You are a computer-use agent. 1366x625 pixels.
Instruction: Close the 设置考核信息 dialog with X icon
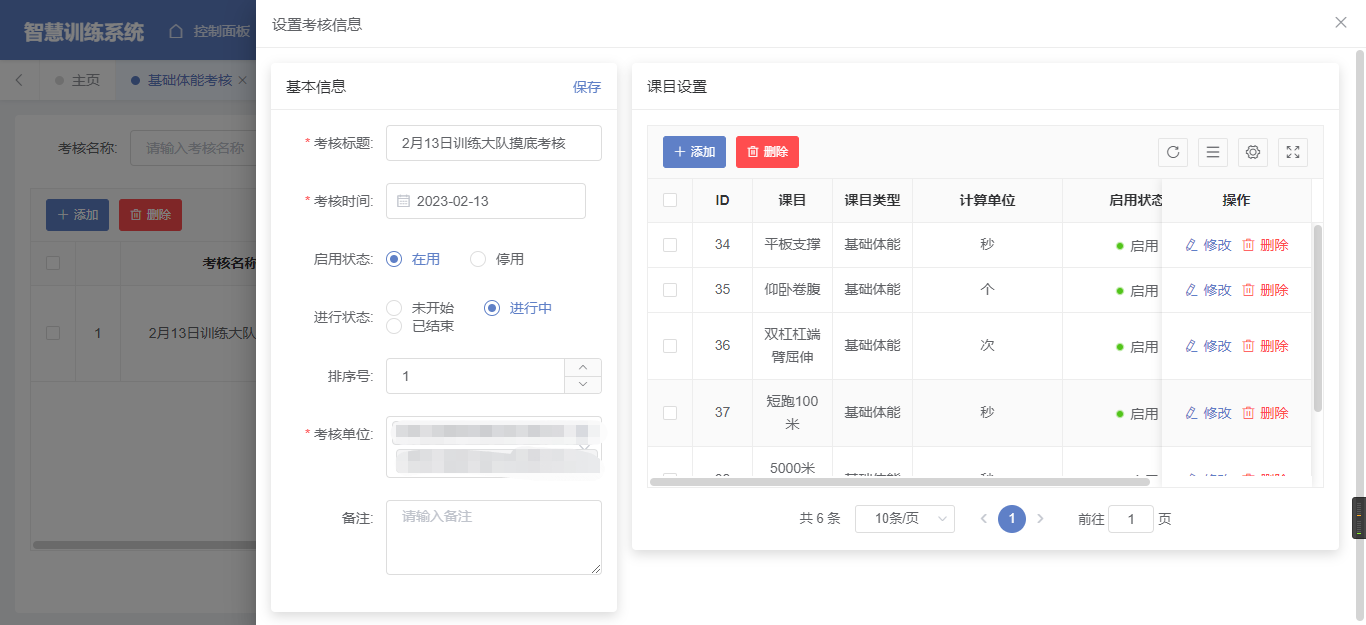1341,23
